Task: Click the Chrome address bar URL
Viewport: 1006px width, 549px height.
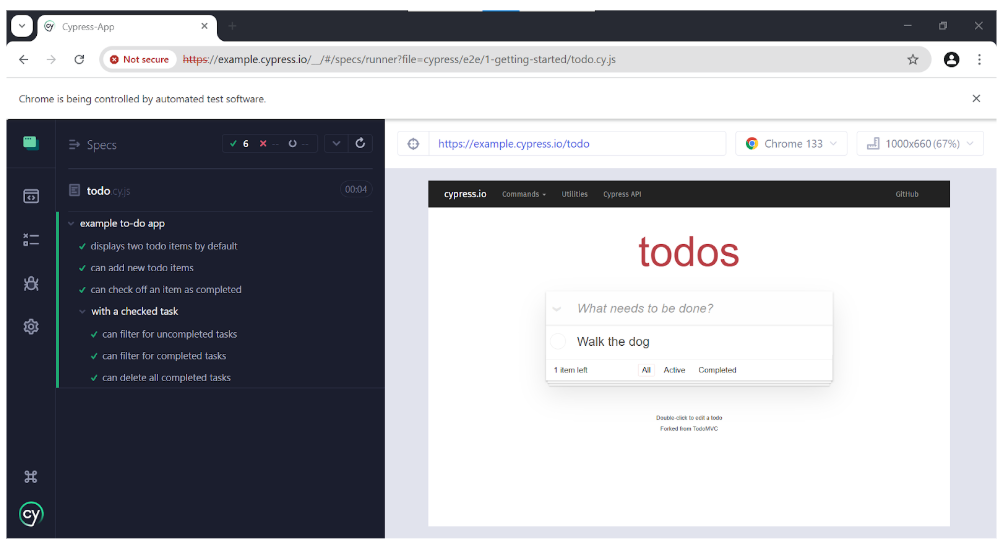Action: tap(399, 60)
